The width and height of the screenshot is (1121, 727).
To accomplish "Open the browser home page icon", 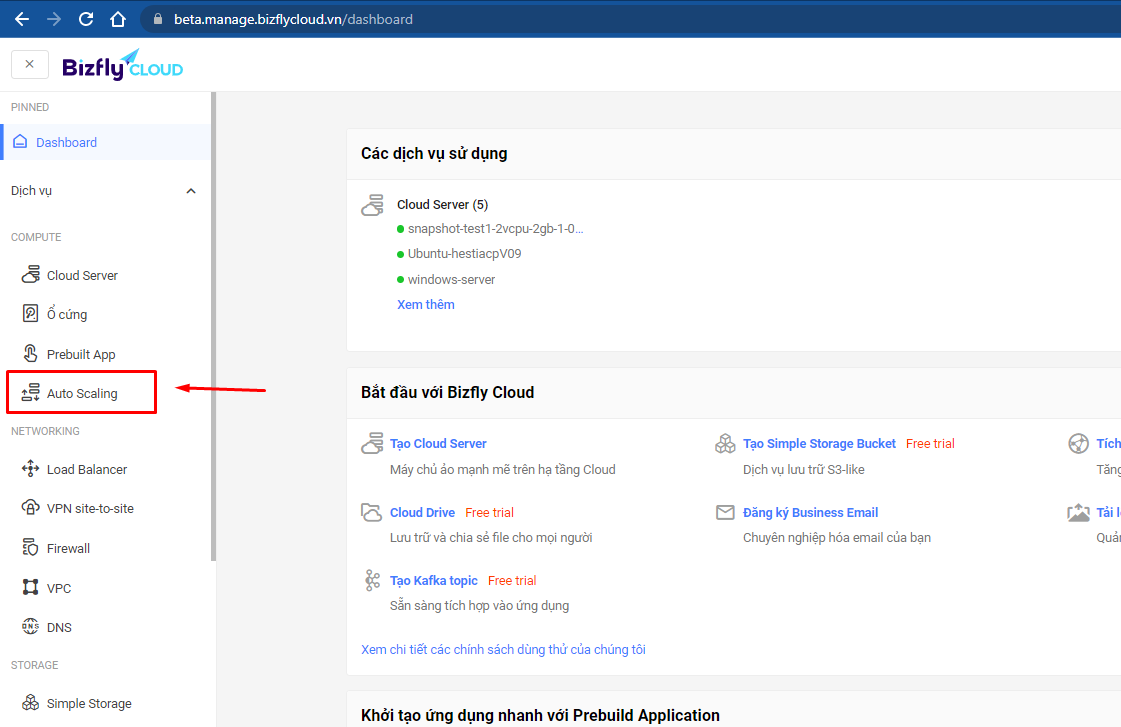I will [x=118, y=19].
